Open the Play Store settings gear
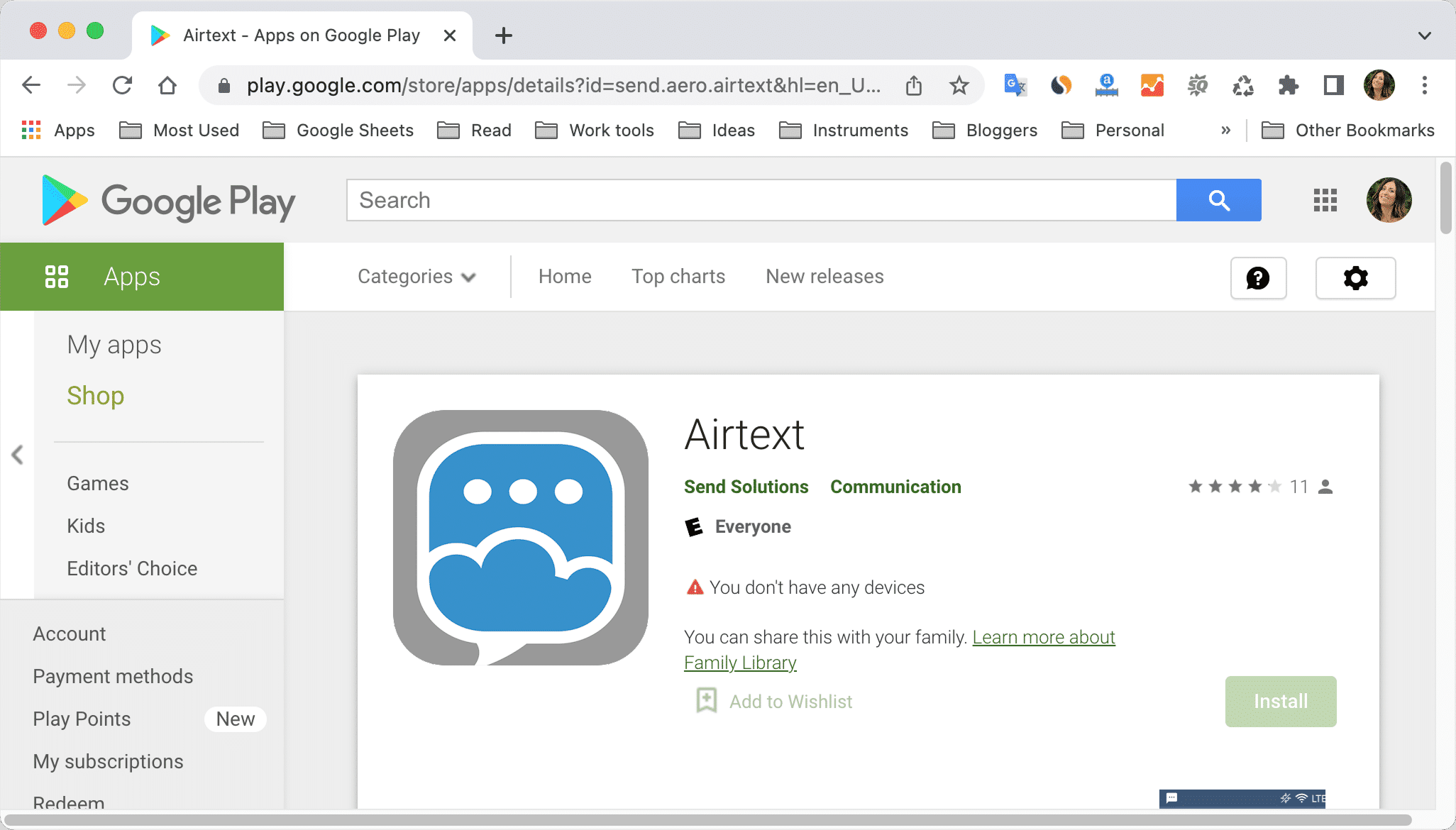Viewport: 1456px width, 830px height. [1355, 278]
